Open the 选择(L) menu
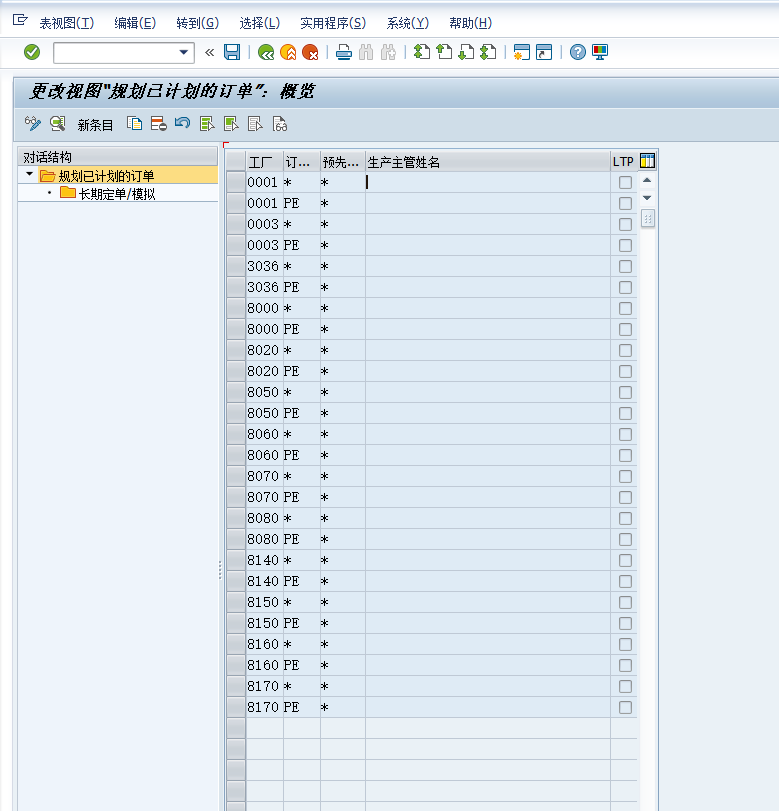 click(260, 23)
